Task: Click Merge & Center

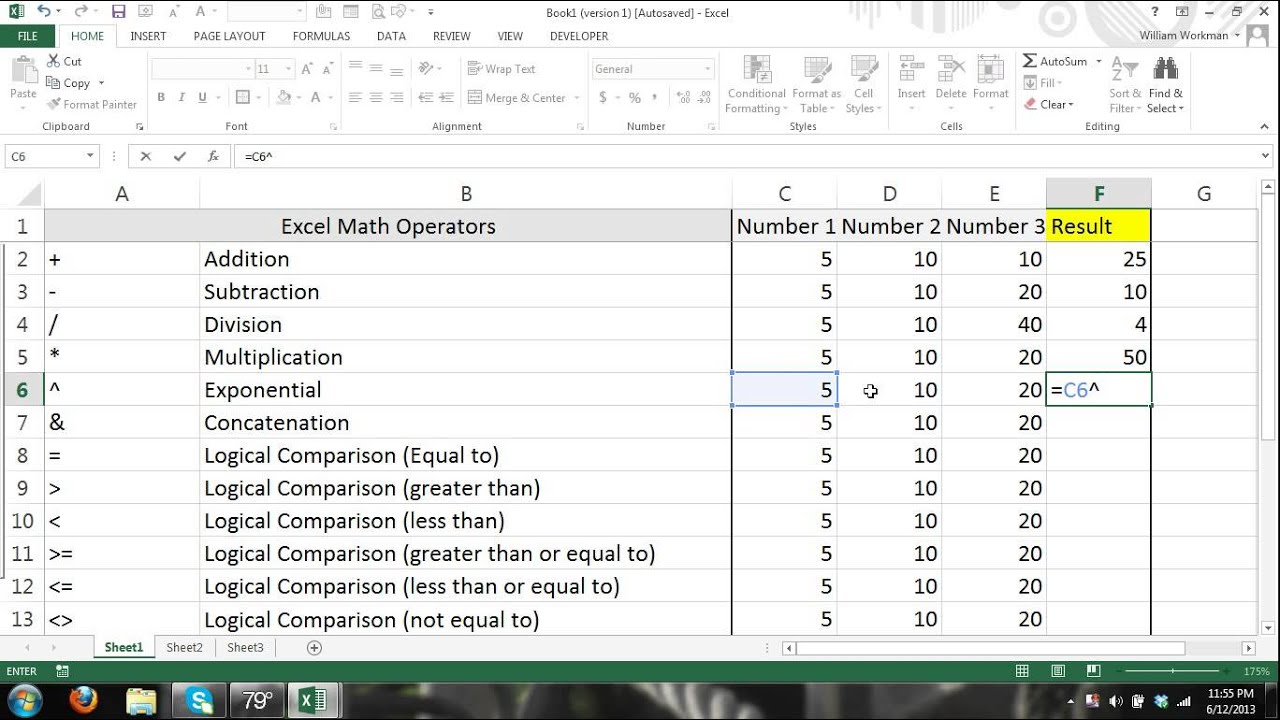Action: tap(517, 98)
